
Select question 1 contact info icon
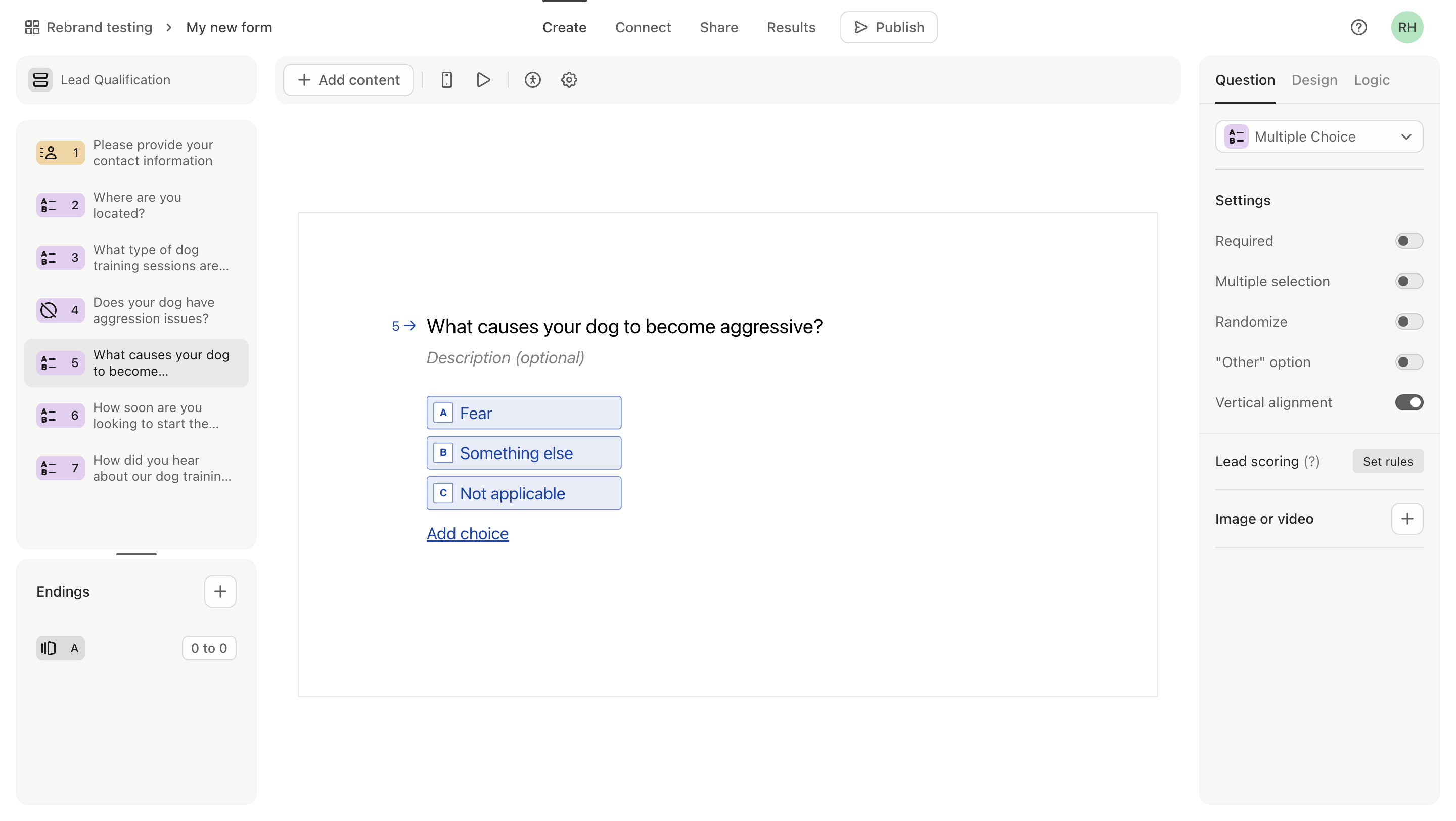coord(61,153)
